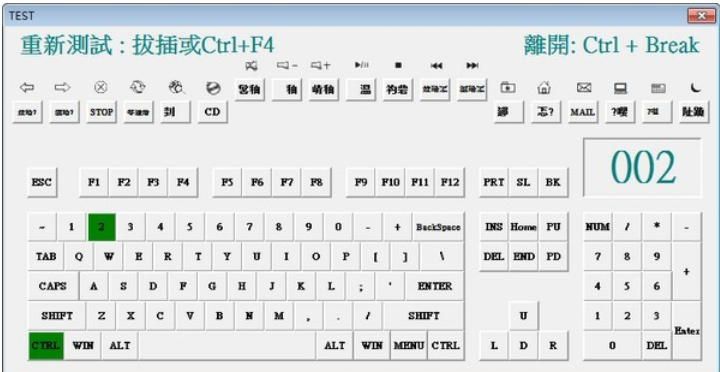Click the SL scroll lock key

pos(523,182)
